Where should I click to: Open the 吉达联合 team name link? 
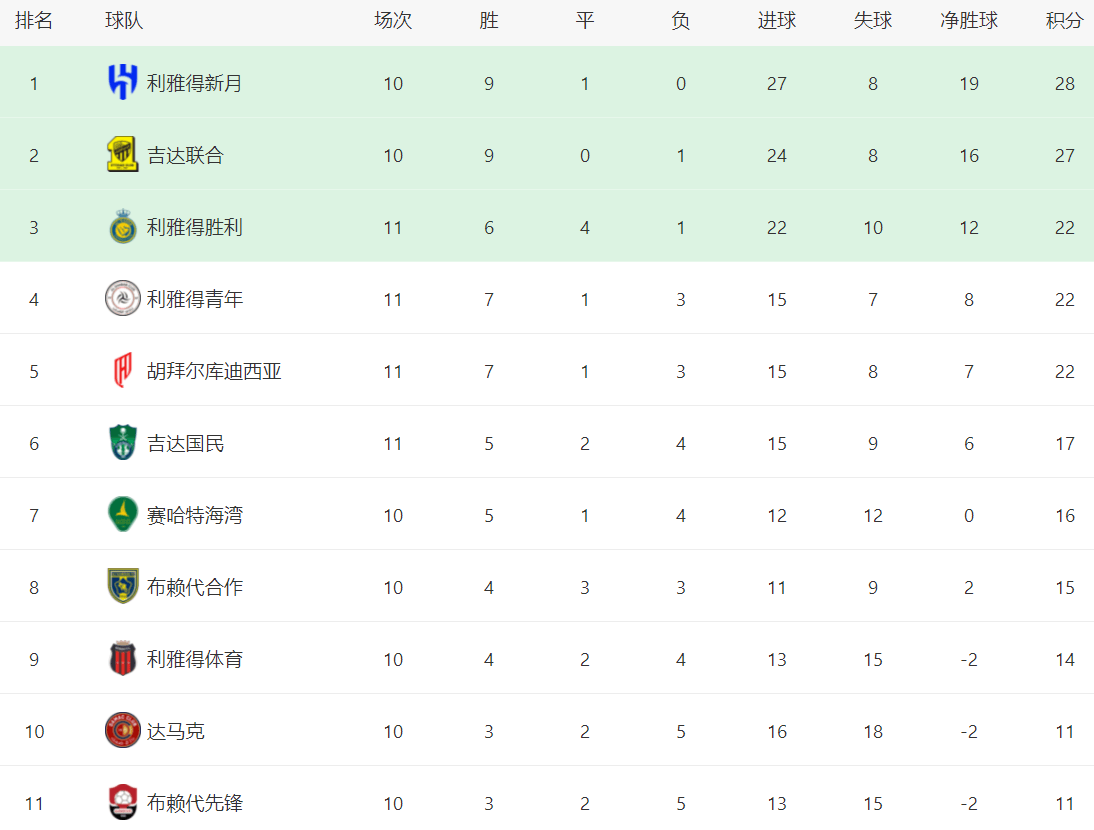click(x=186, y=156)
